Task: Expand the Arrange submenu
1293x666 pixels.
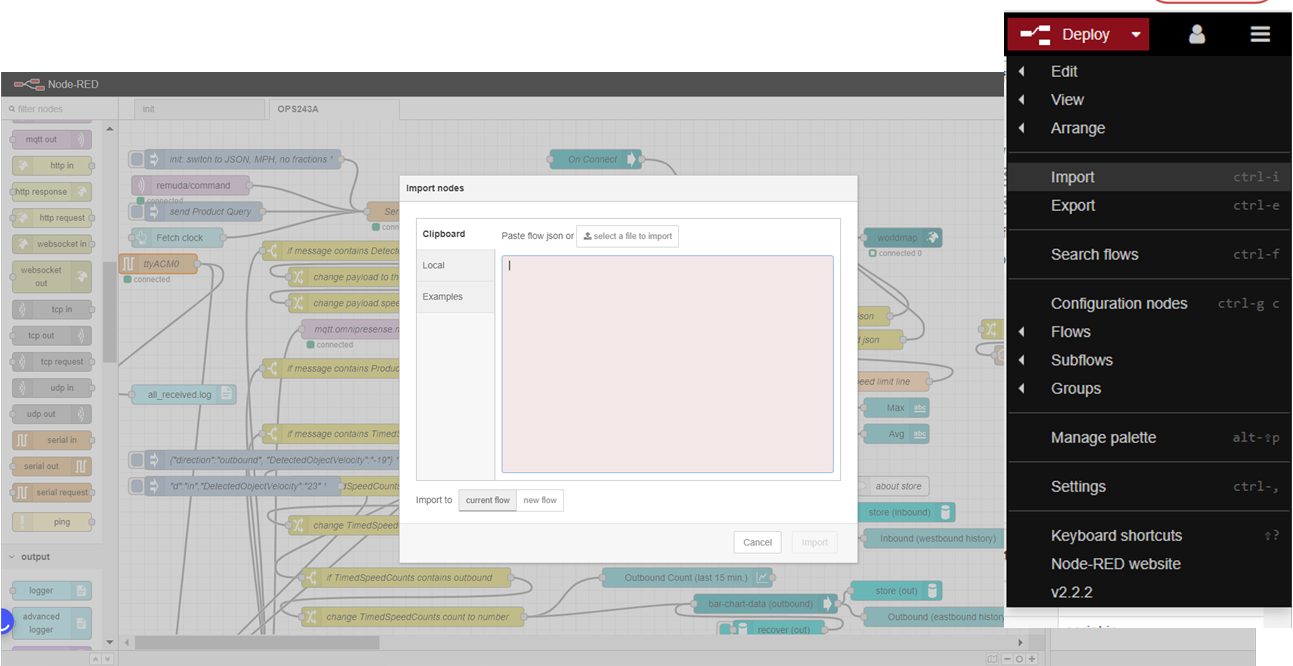Action: [1148, 128]
